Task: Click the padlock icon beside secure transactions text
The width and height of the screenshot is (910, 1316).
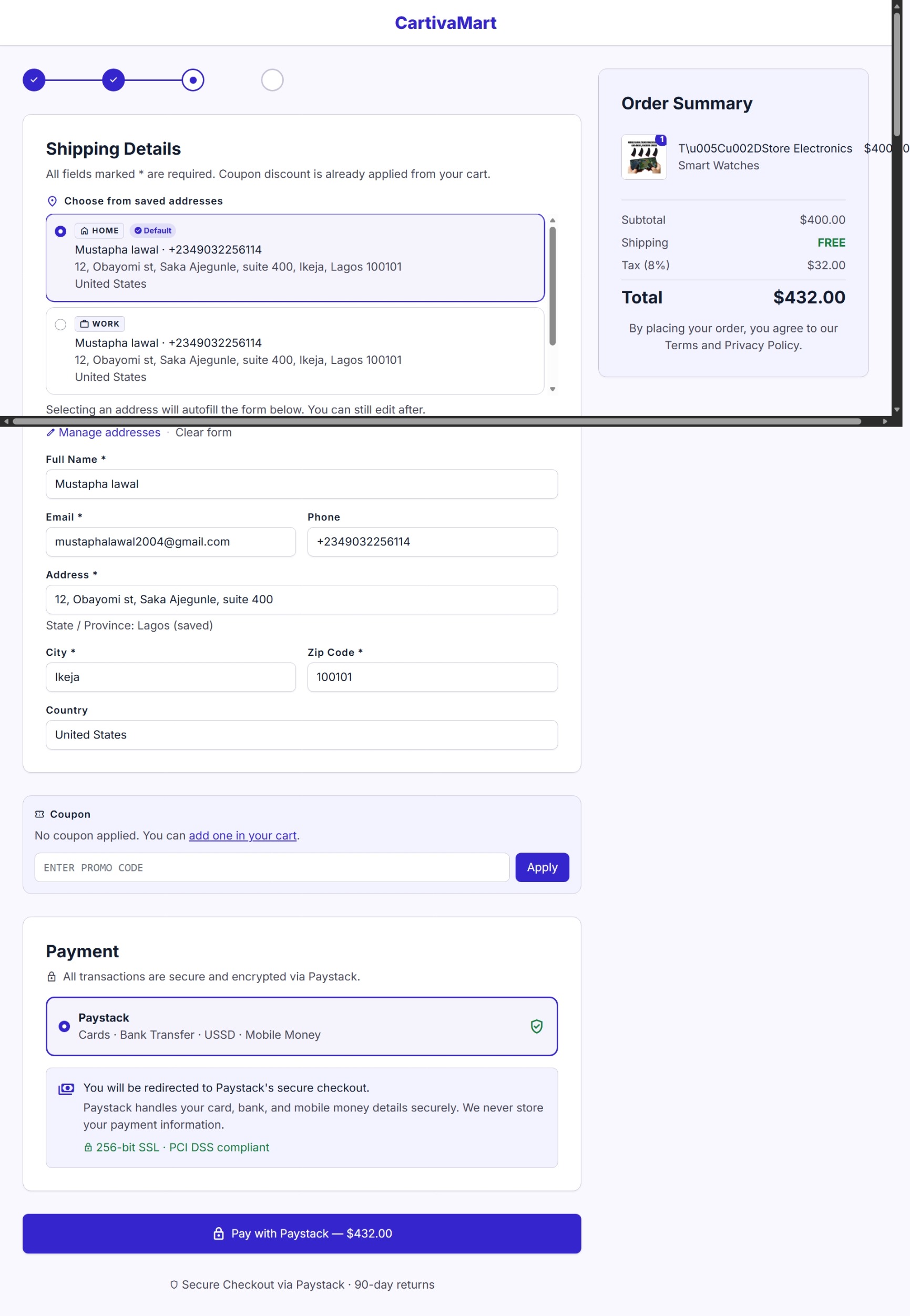Action: point(52,977)
